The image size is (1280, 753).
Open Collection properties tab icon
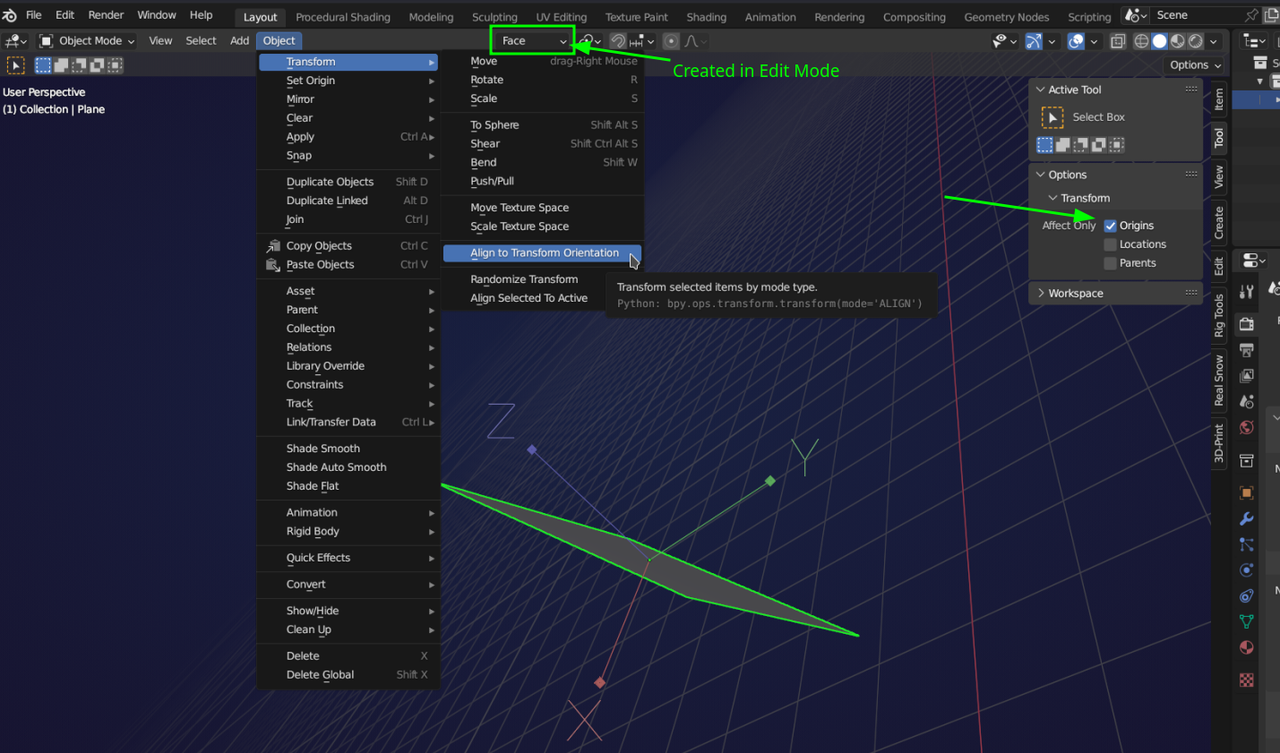coord(1246,461)
